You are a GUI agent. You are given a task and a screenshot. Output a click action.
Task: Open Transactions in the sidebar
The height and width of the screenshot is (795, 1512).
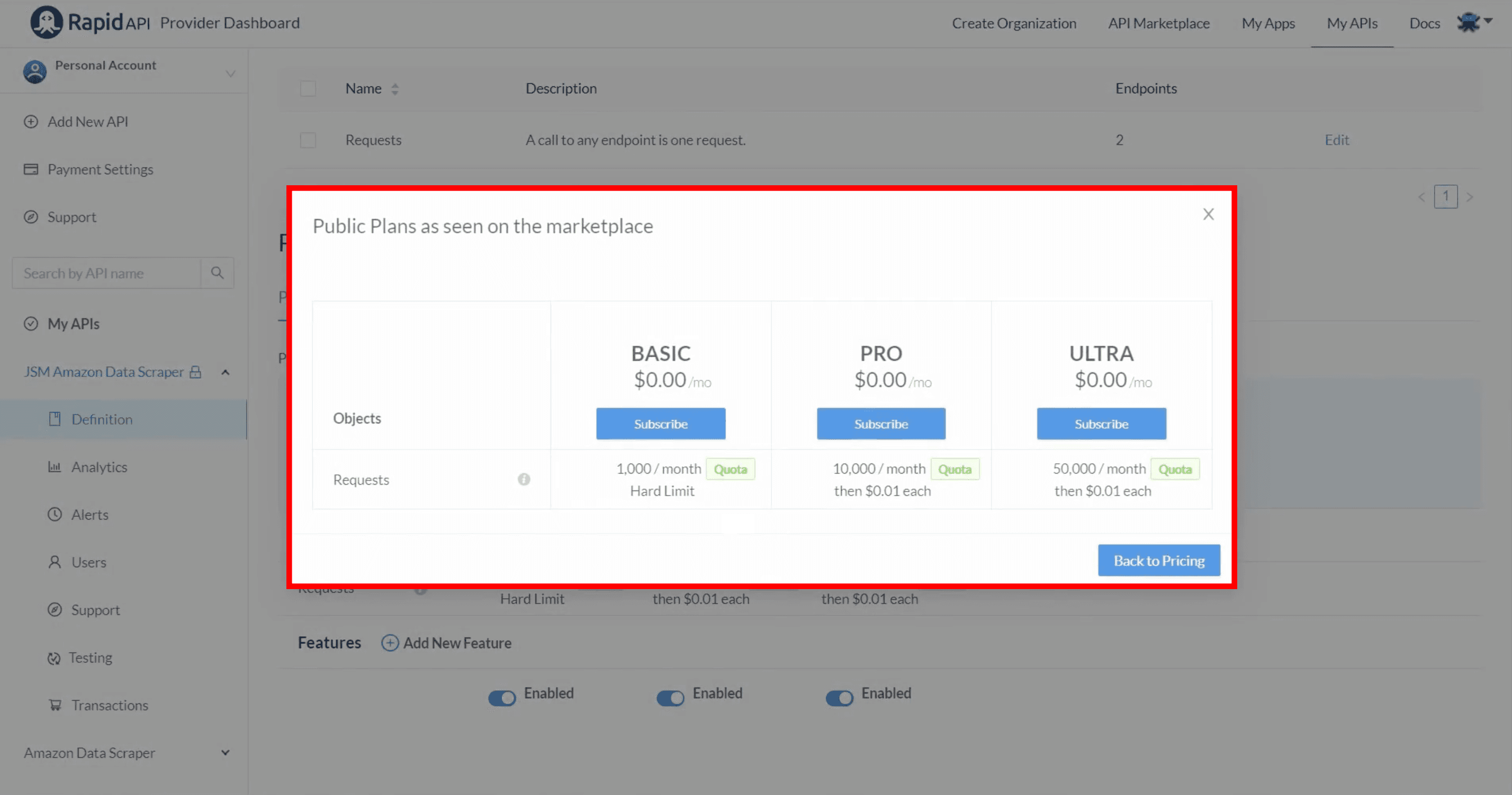110,705
